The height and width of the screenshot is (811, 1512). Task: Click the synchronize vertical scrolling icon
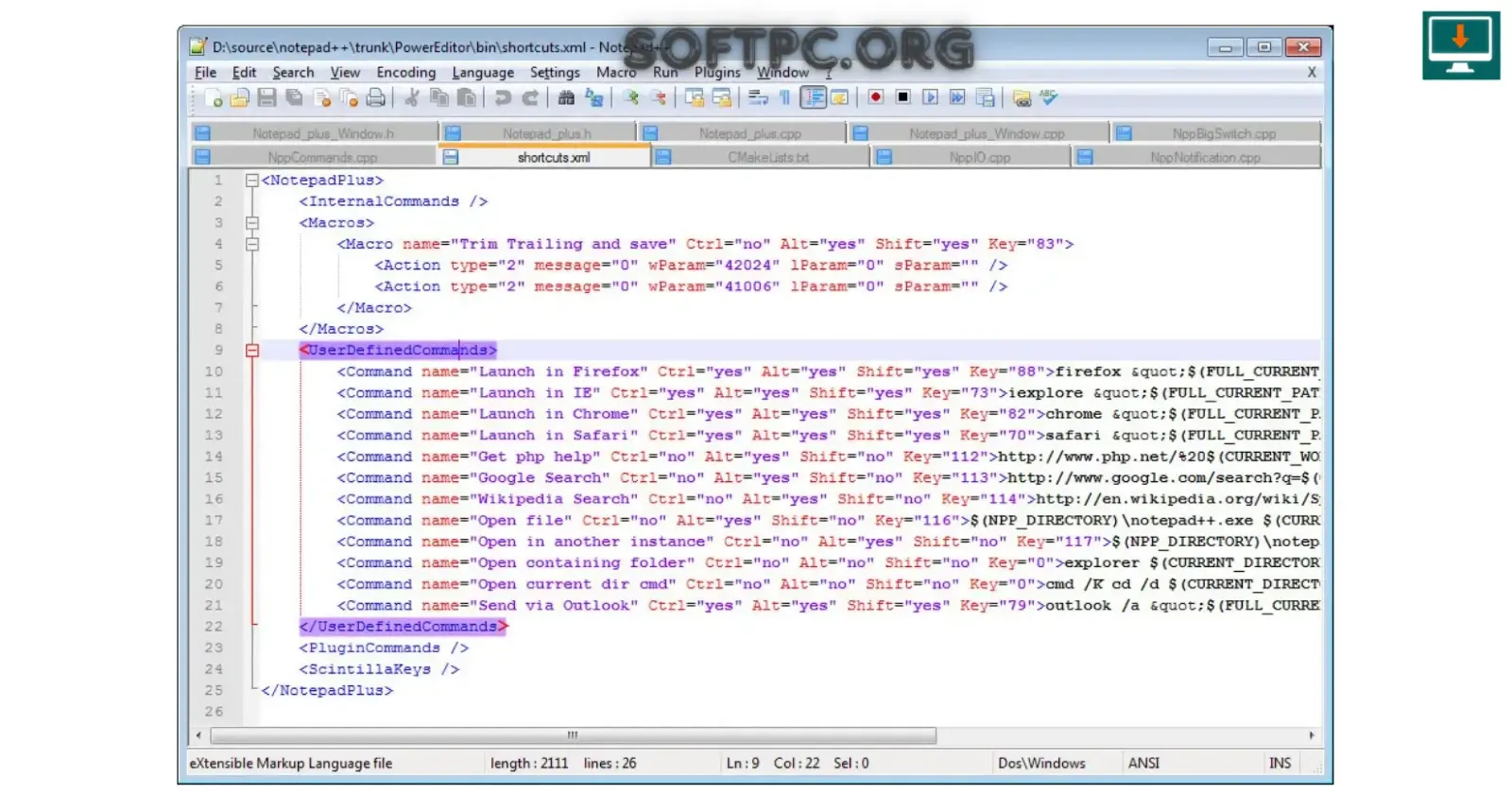pyautogui.click(x=695, y=97)
